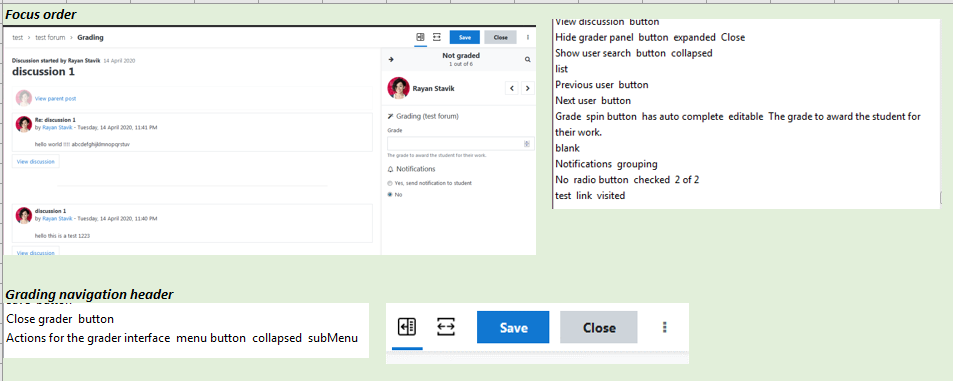Click the 'Notifications grouping' text line
953x381 pixels.
click(606, 163)
